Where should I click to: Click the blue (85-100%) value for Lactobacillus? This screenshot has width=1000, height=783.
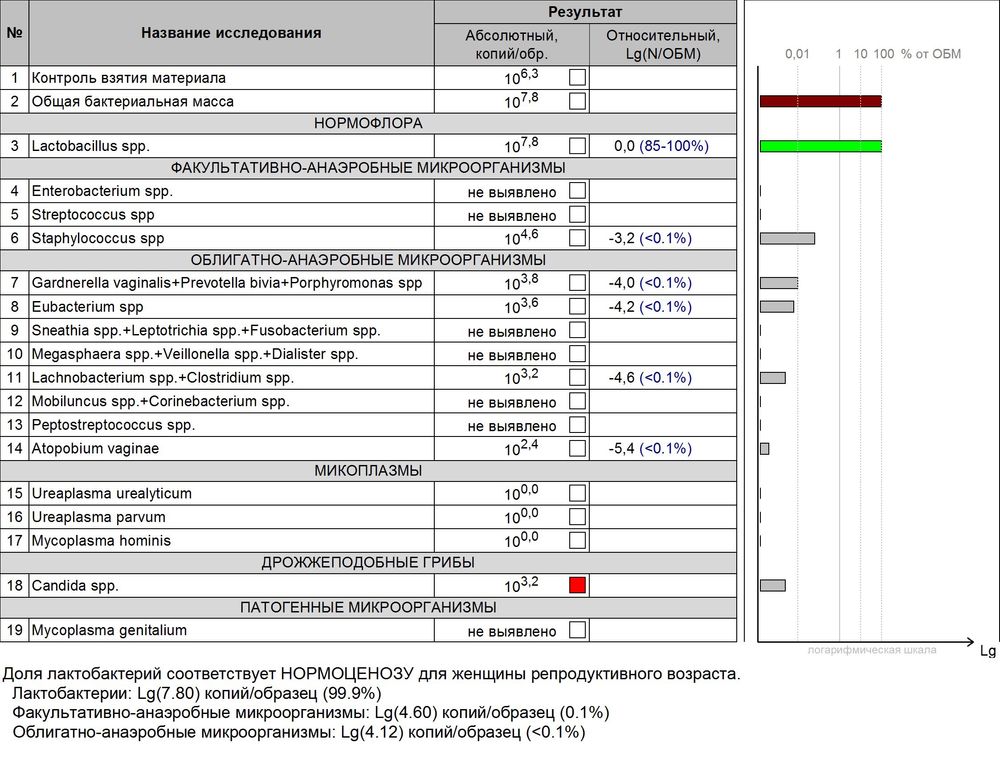674,146
